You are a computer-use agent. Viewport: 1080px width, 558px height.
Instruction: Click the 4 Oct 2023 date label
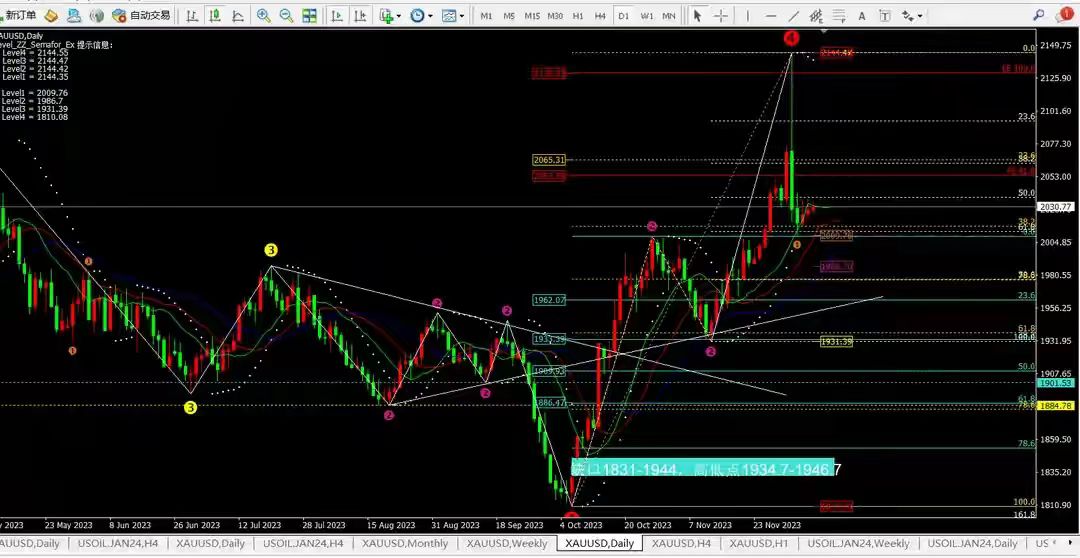tap(583, 525)
